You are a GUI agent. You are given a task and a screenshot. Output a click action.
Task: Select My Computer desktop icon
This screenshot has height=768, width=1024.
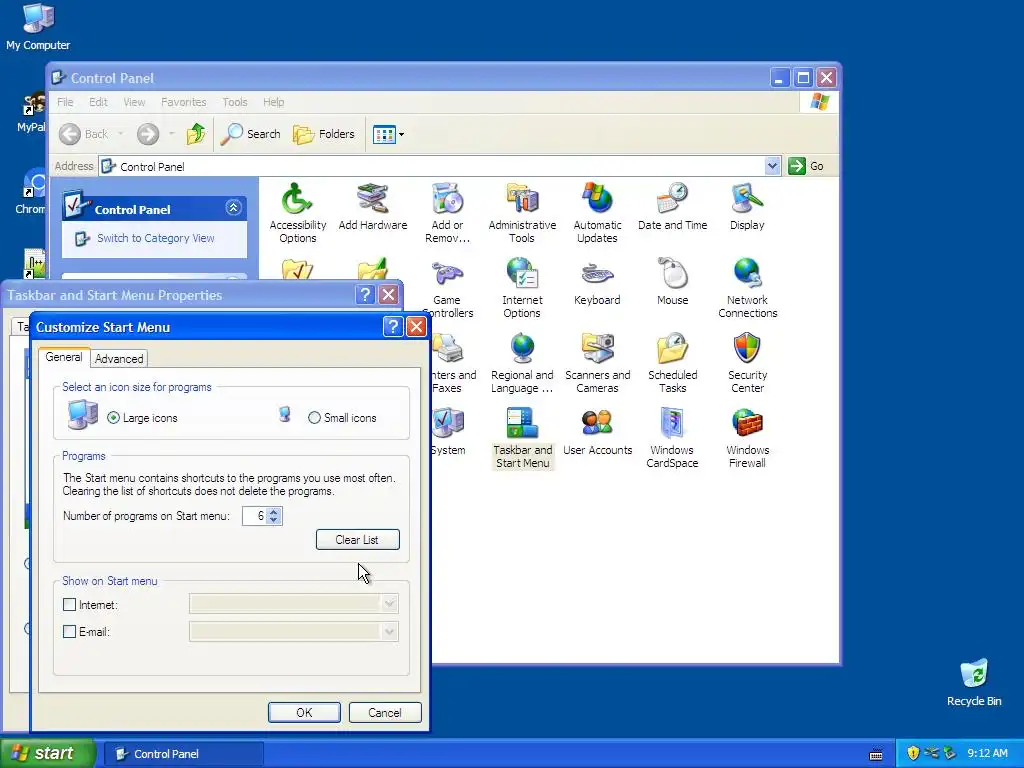pyautogui.click(x=38, y=26)
